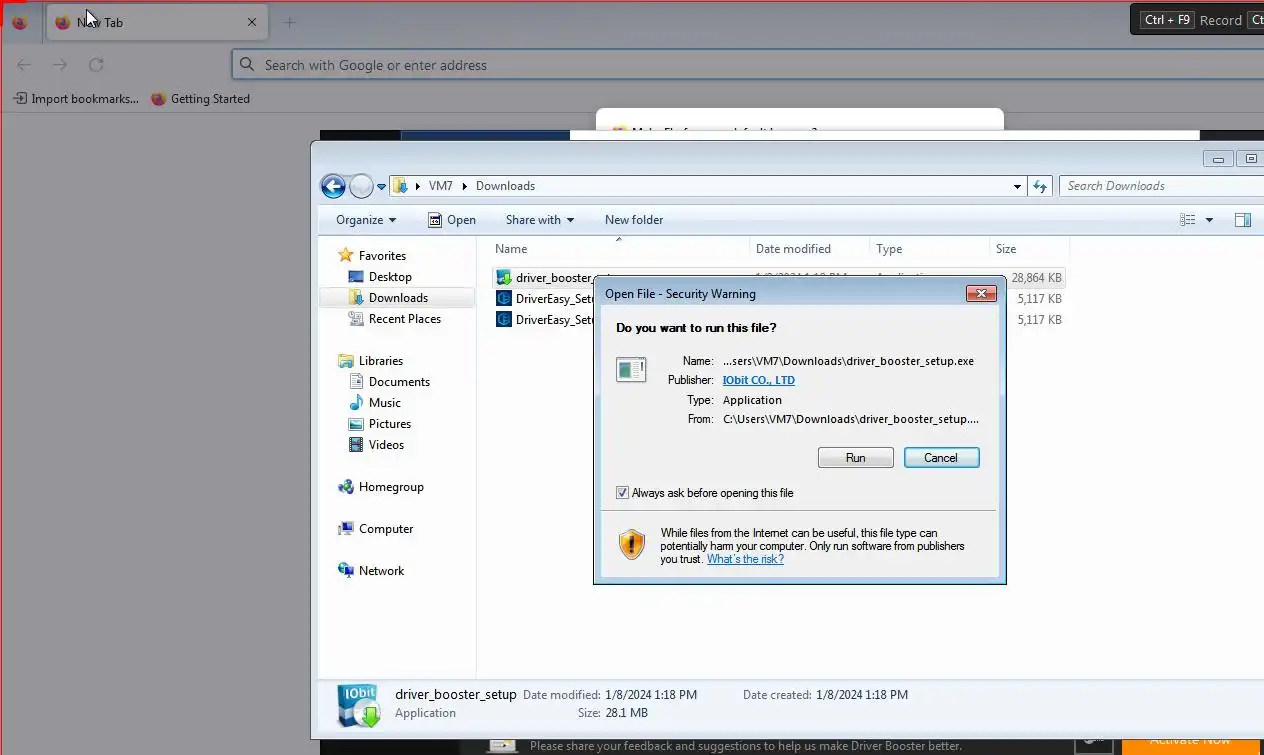
Task: Go forward in Explorer window
Action: point(361,186)
